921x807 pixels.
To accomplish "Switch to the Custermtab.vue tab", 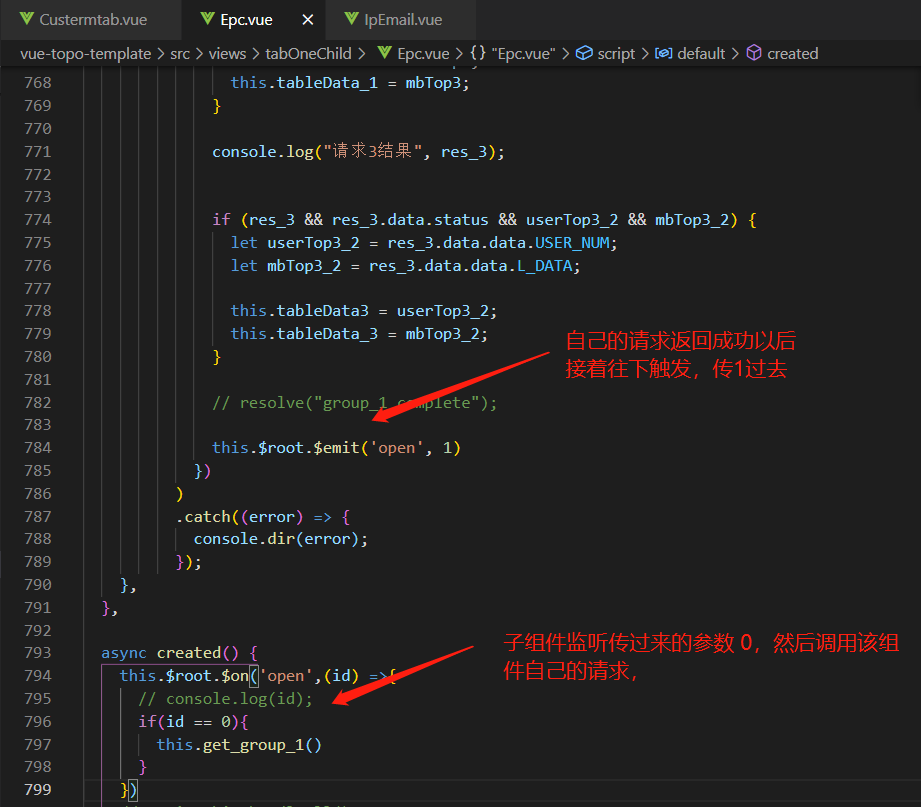I will 93,19.
